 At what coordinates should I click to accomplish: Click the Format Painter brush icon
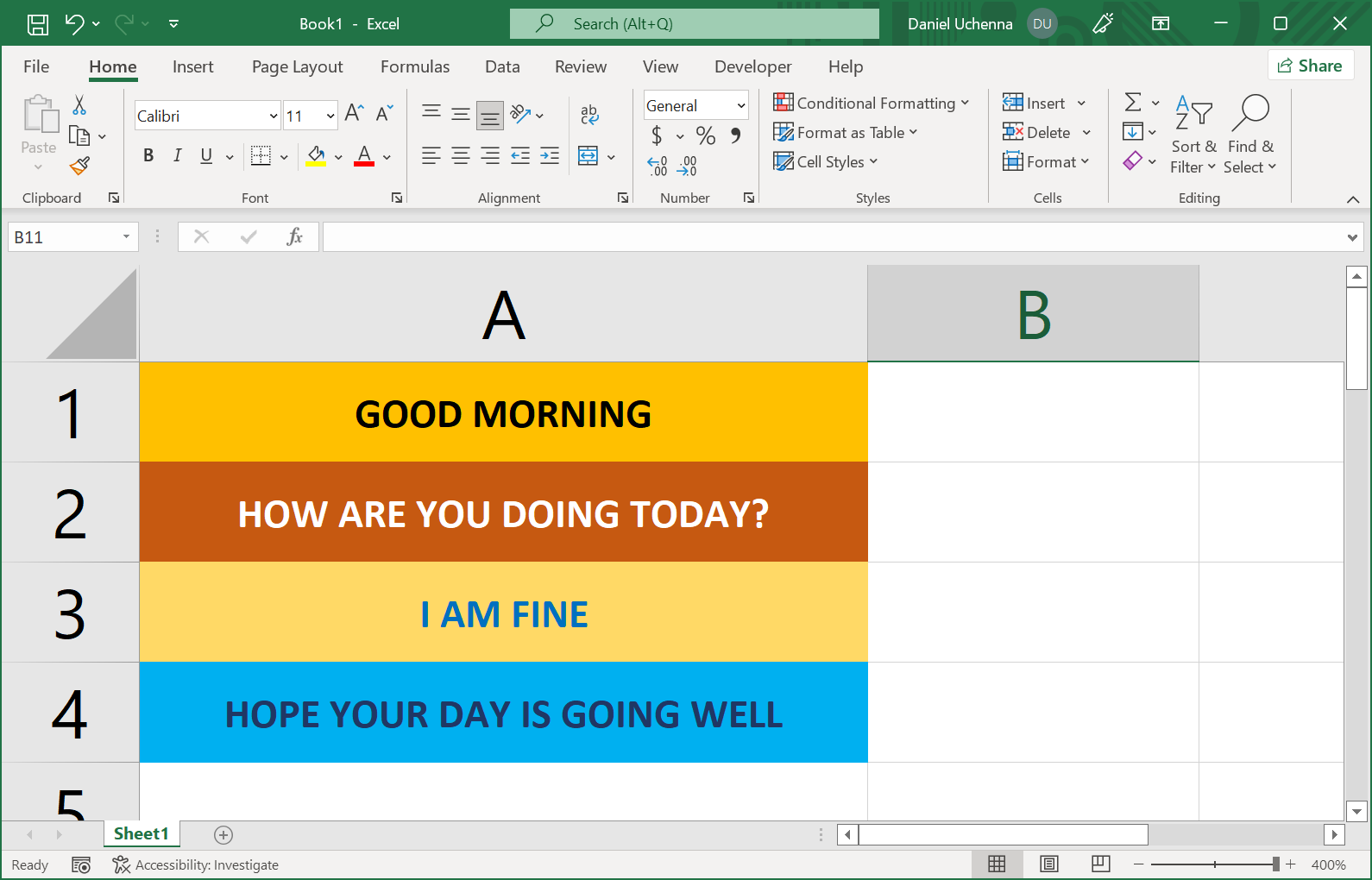(80, 166)
